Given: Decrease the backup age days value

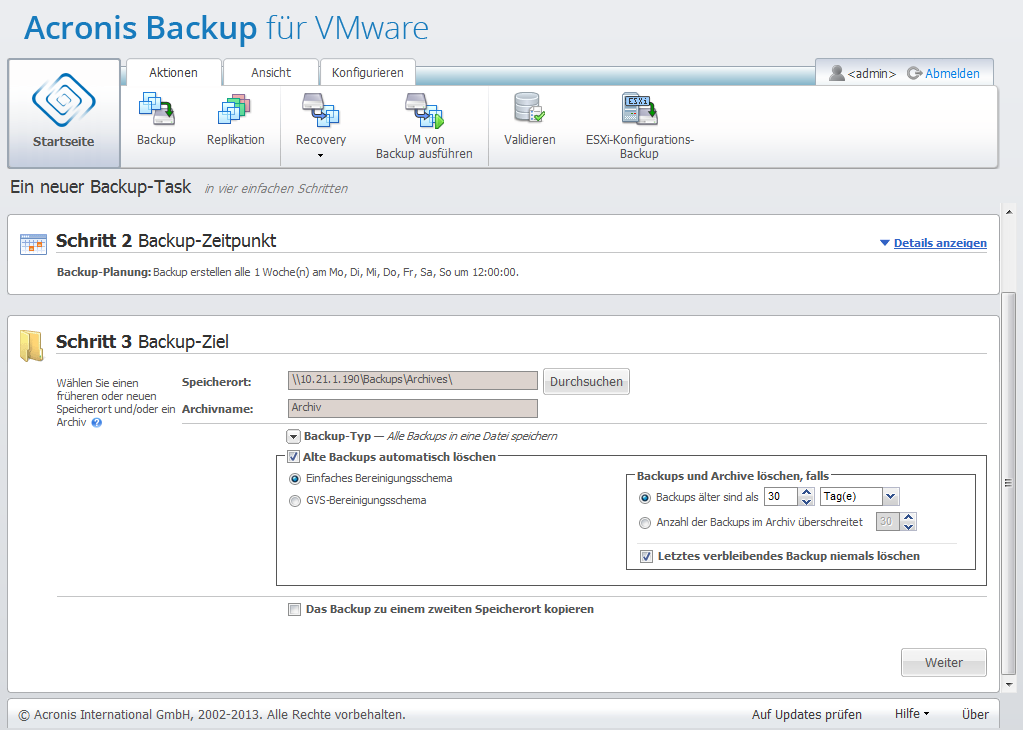Looking at the screenshot, I should 806,502.
